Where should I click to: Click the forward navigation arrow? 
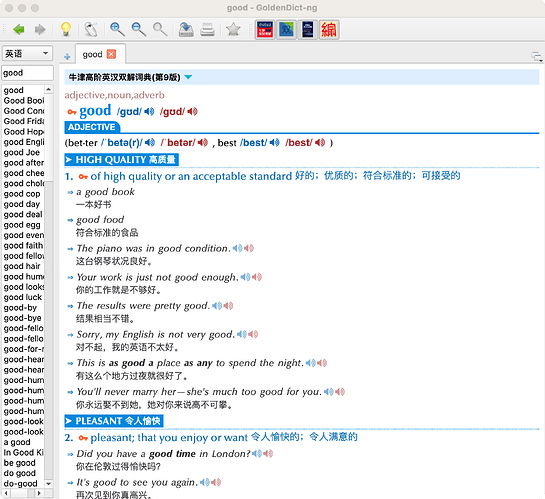tap(40, 29)
